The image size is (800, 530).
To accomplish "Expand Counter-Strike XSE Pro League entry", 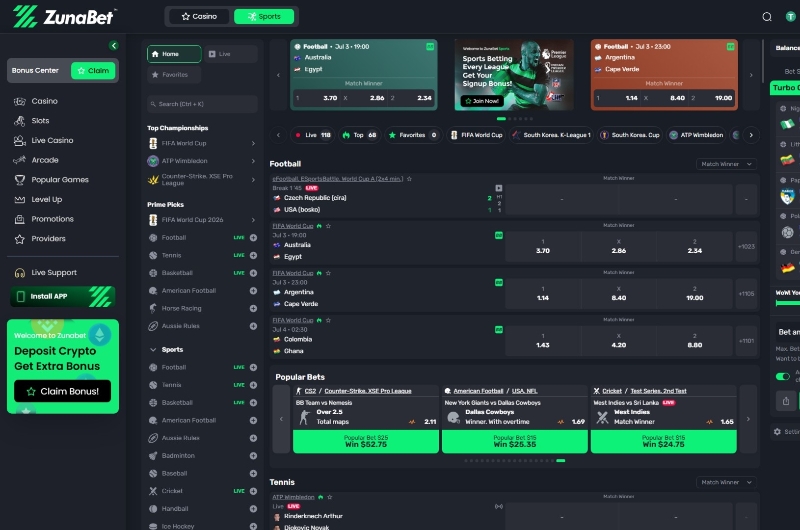I will click(x=202, y=180).
